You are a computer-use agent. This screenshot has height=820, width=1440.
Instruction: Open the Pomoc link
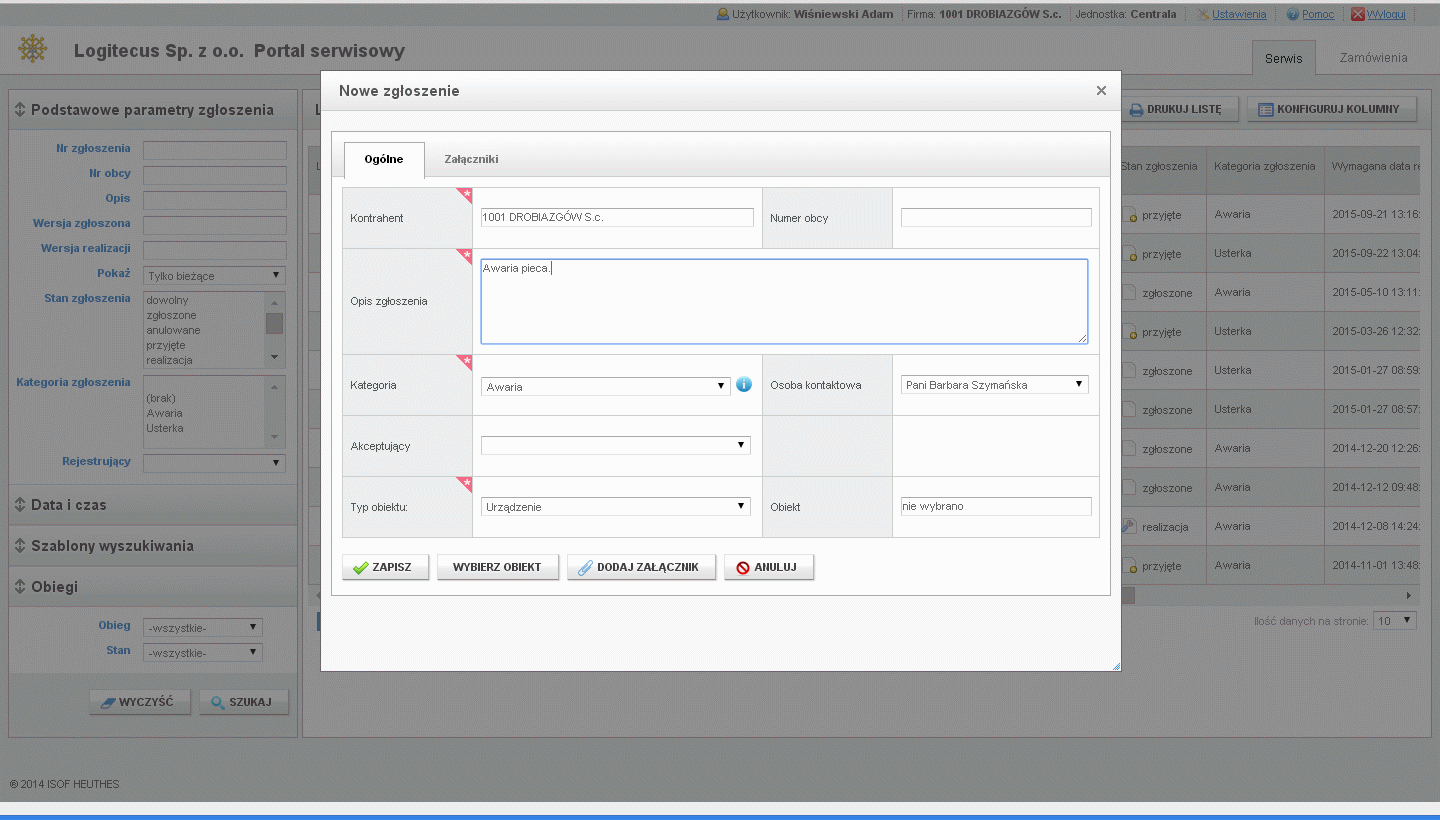tap(1318, 14)
